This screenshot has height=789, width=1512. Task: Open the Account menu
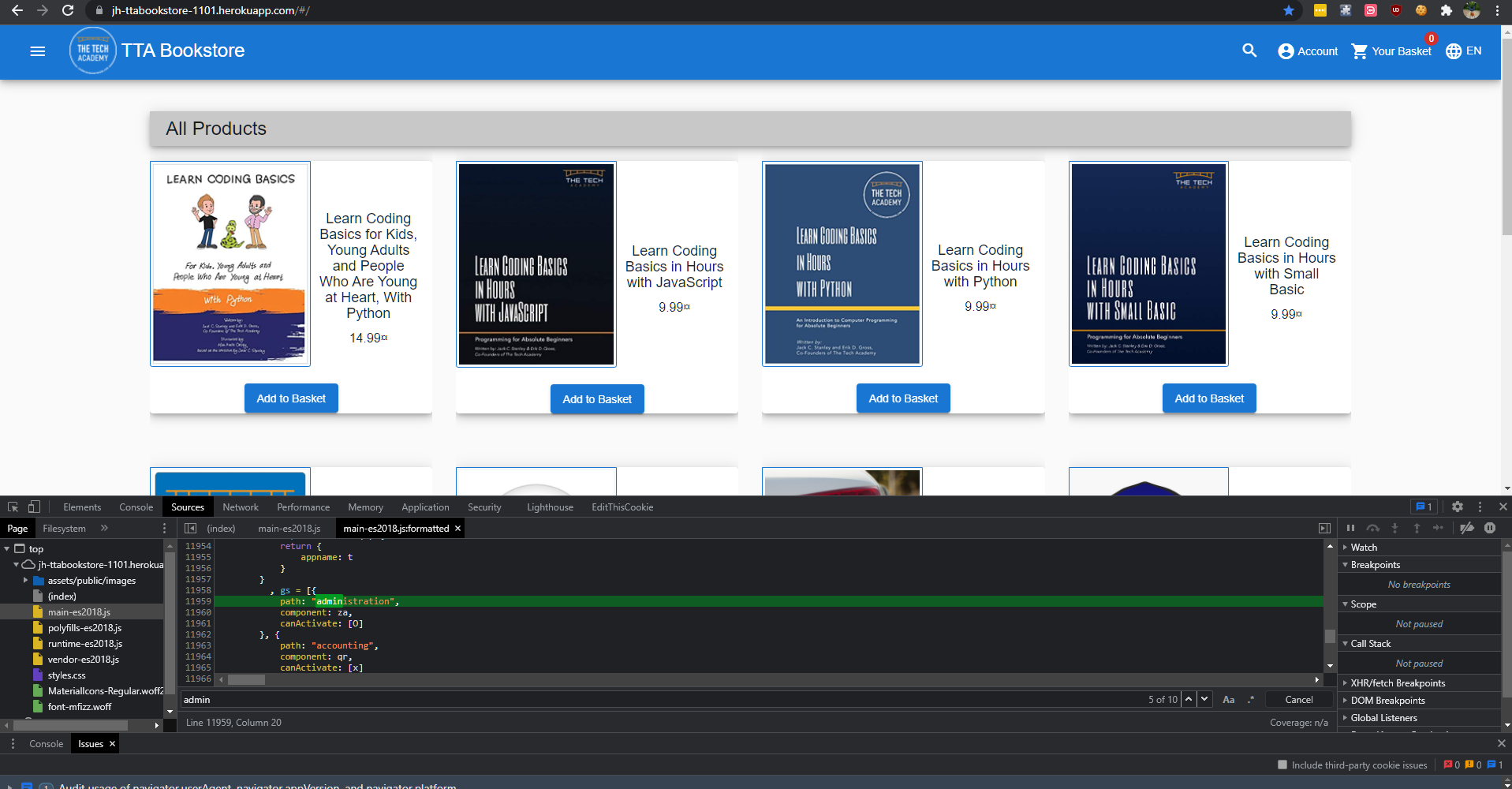coord(1308,51)
